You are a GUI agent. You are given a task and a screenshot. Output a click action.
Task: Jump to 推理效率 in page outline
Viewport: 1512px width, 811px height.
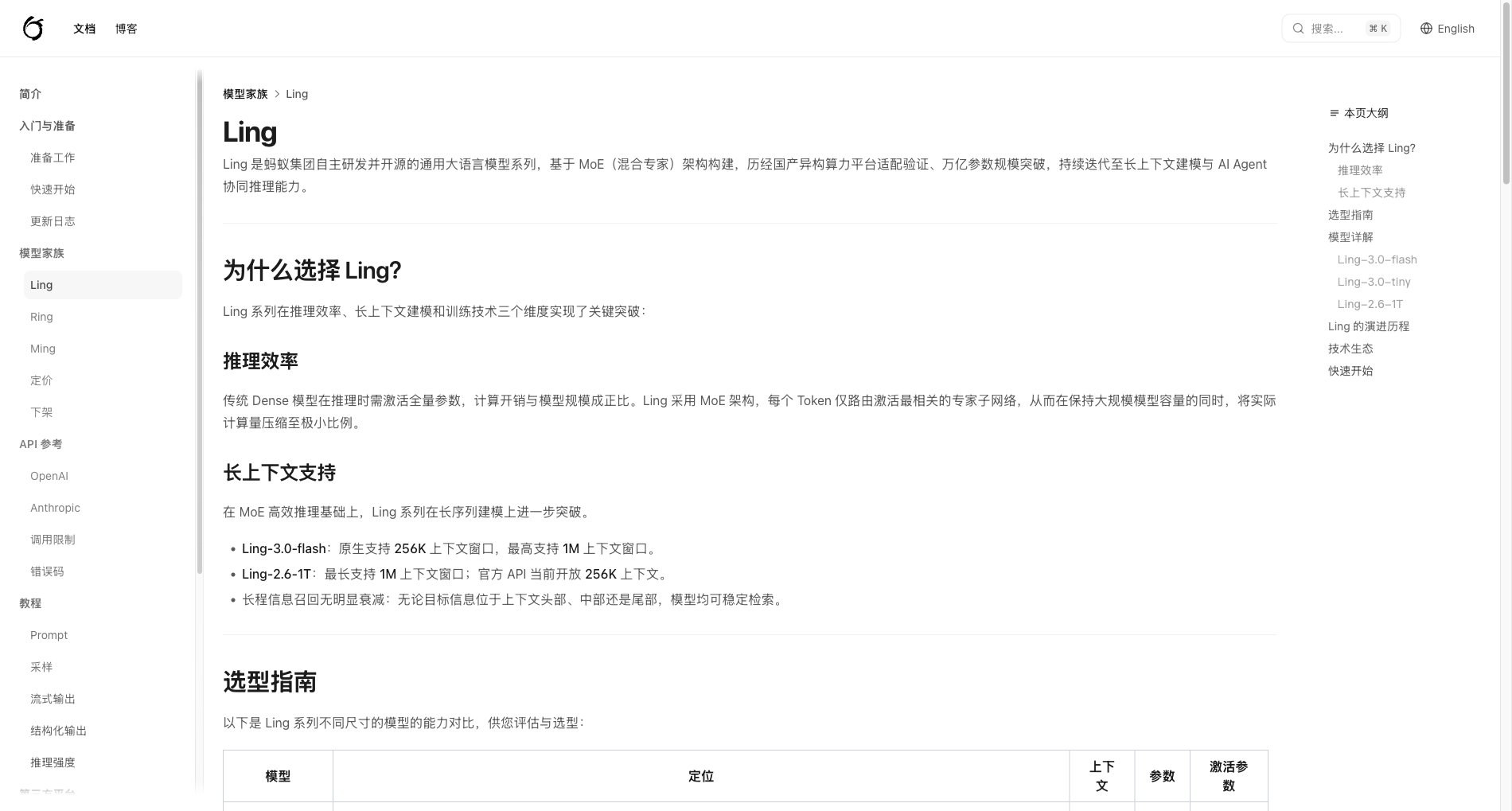coord(1360,170)
